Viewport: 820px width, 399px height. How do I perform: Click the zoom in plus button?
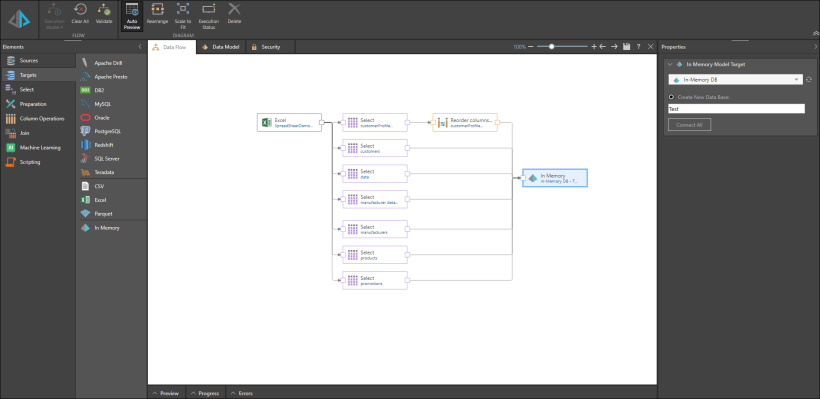tap(594, 47)
